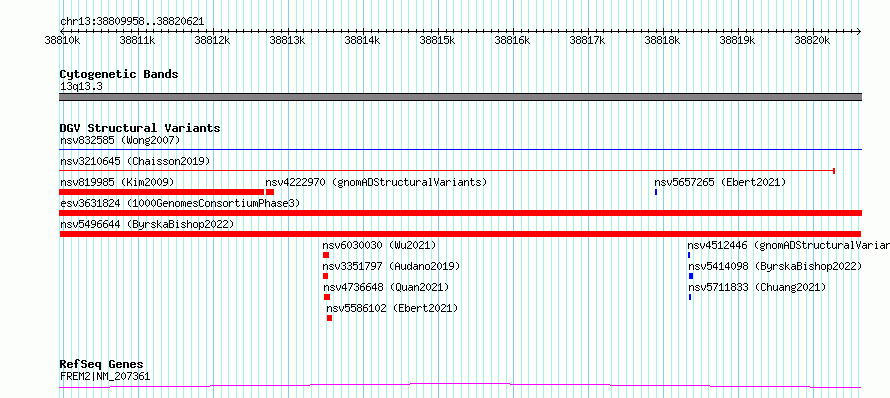Click the blue nsv4512446 variant marker
Viewport: 890px width, 398px height.
click(x=689, y=255)
